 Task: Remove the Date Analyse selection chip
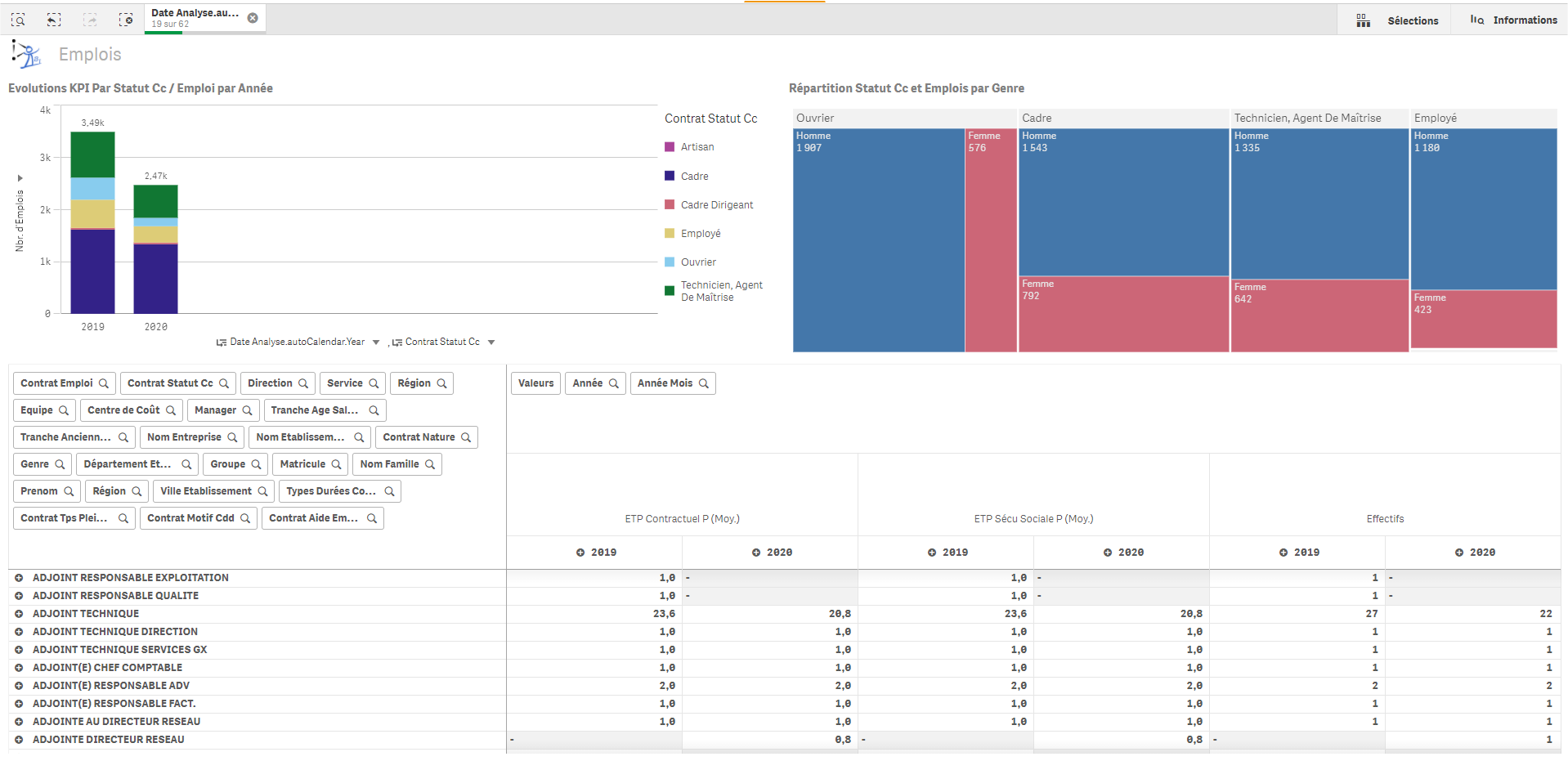pos(253,18)
